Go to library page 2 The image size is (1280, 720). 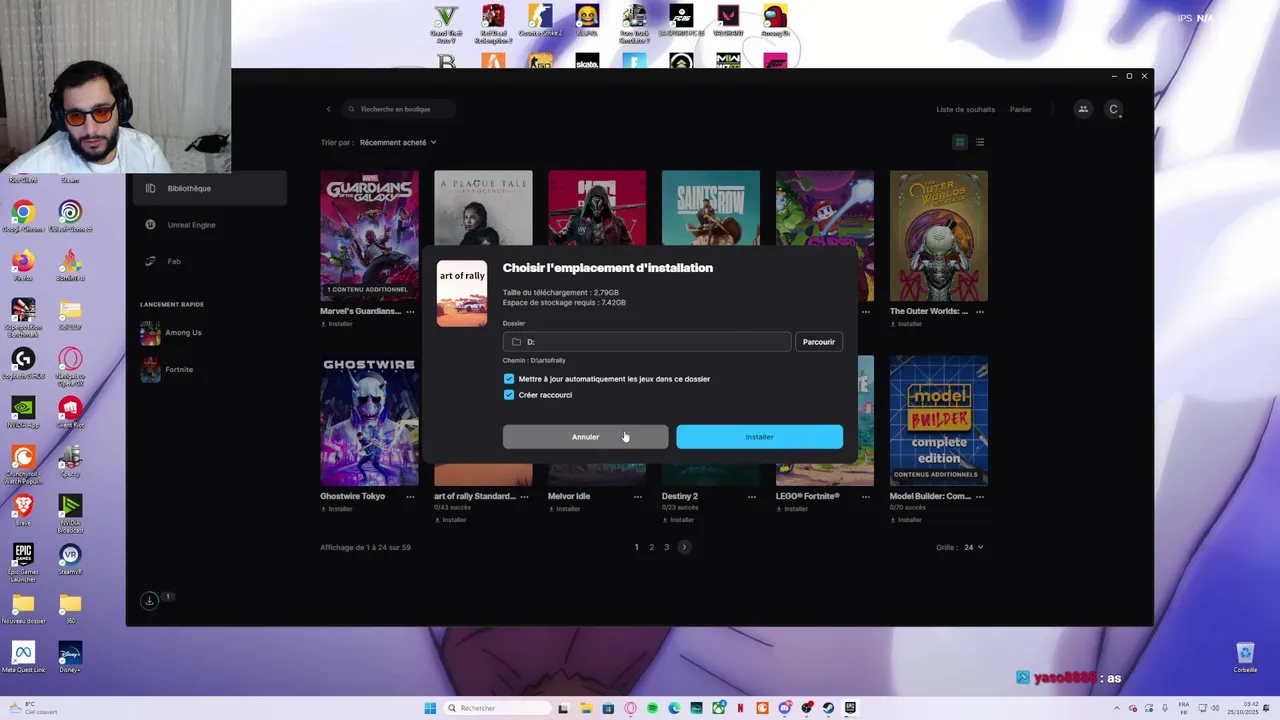651,547
